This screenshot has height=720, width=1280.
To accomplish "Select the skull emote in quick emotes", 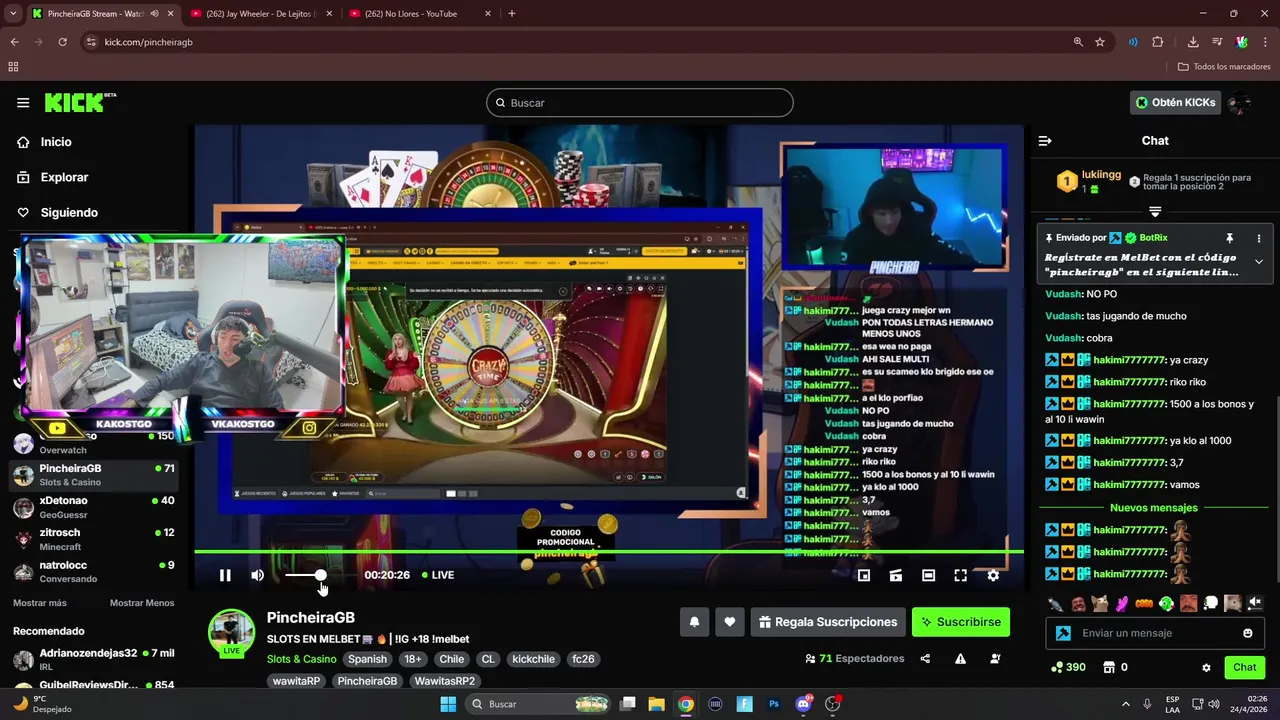I will tap(1211, 603).
